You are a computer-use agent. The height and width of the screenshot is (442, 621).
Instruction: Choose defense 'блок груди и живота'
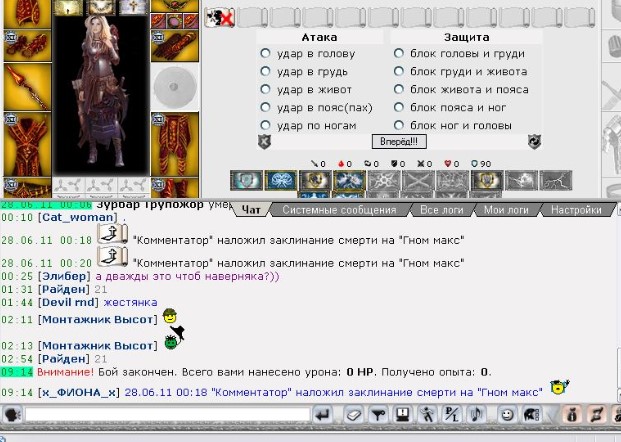(x=399, y=72)
